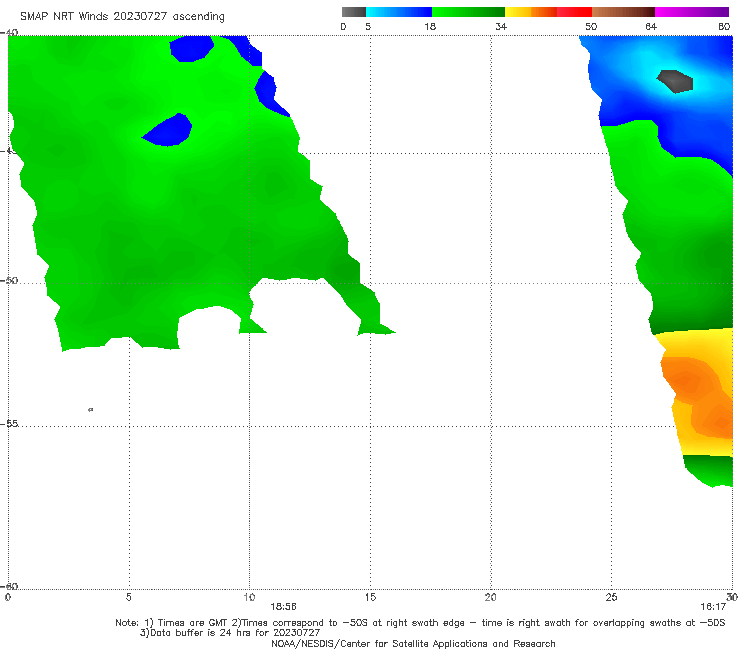Click the 'NOAA/NESDIS/Center for Satellite Applications and Research' credit
Viewport: 740px width, 650px height.
tap(413, 644)
